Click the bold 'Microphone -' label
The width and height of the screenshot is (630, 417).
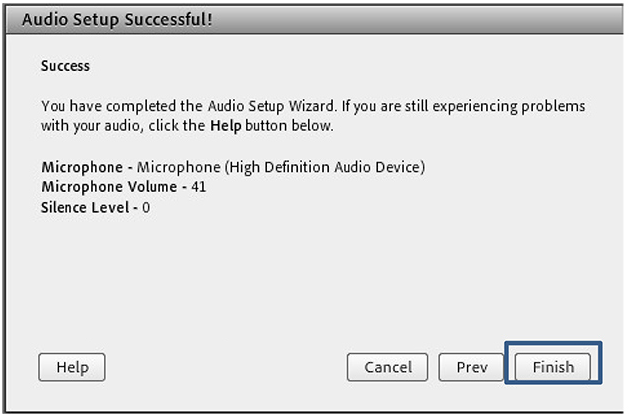click(86, 167)
